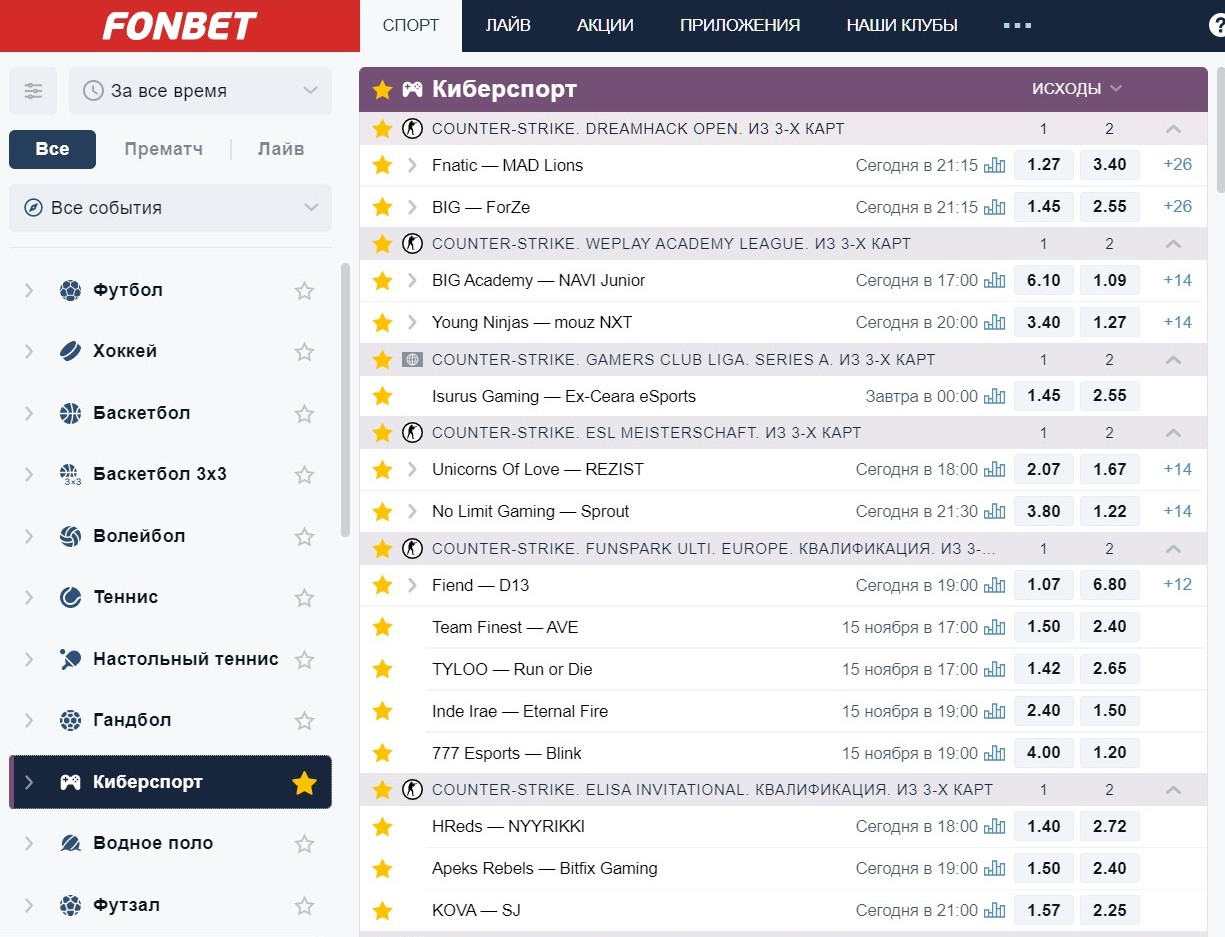Toggle favorite star for Fnatic — MAD Lions
This screenshot has height=937, width=1225.
click(382, 165)
